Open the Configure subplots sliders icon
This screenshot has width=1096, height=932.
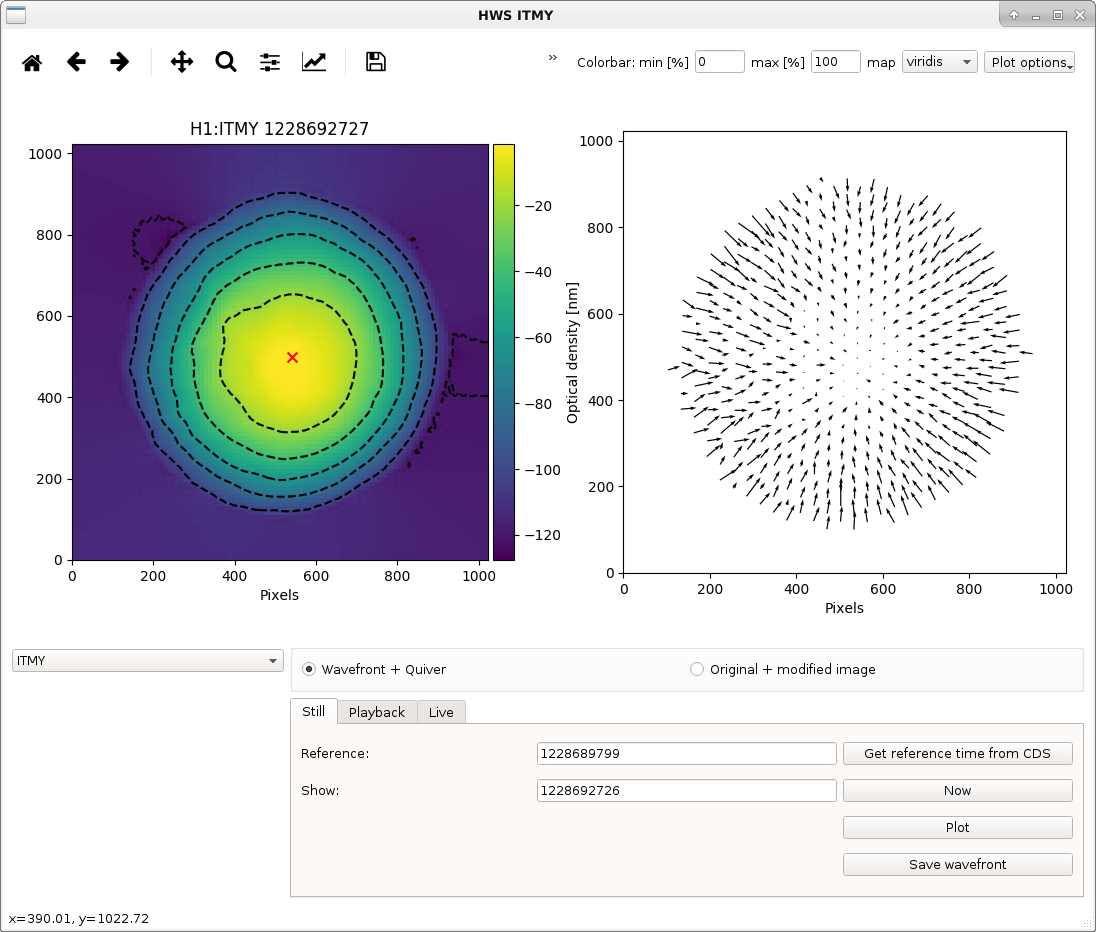pyautogui.click(x=270, y=62)
